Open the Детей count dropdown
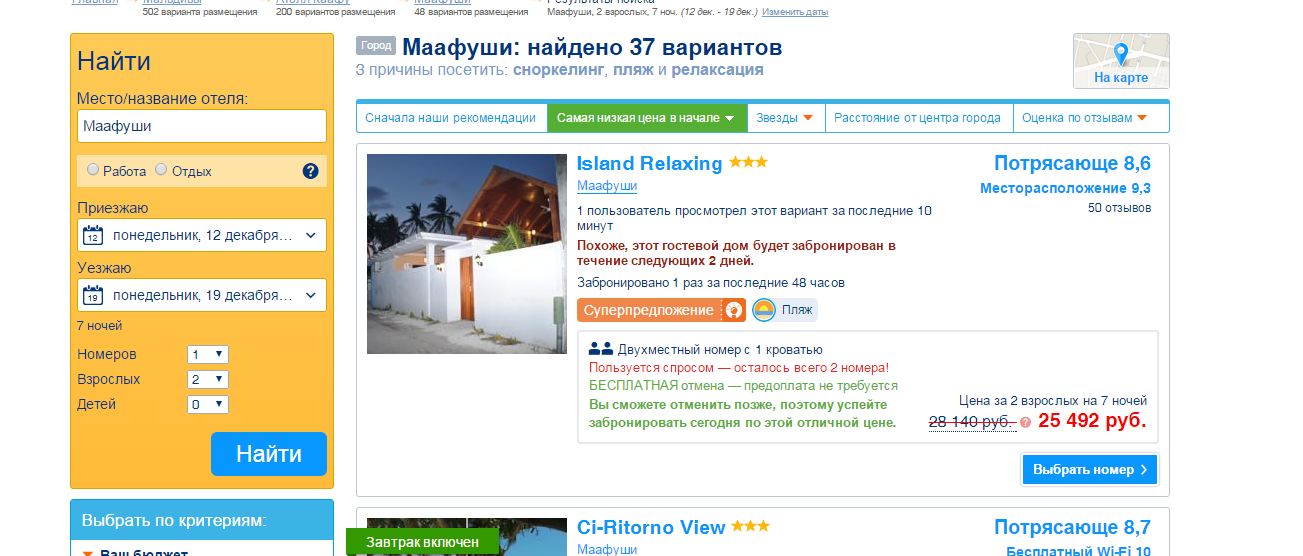Image resolution: width=1303 pixels, height=556 pixels. click(x=208, y=404)
